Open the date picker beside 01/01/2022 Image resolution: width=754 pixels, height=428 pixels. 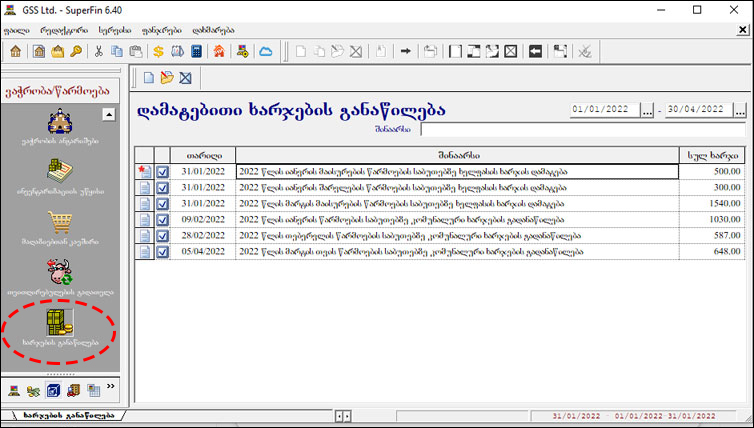coord(647,110)
